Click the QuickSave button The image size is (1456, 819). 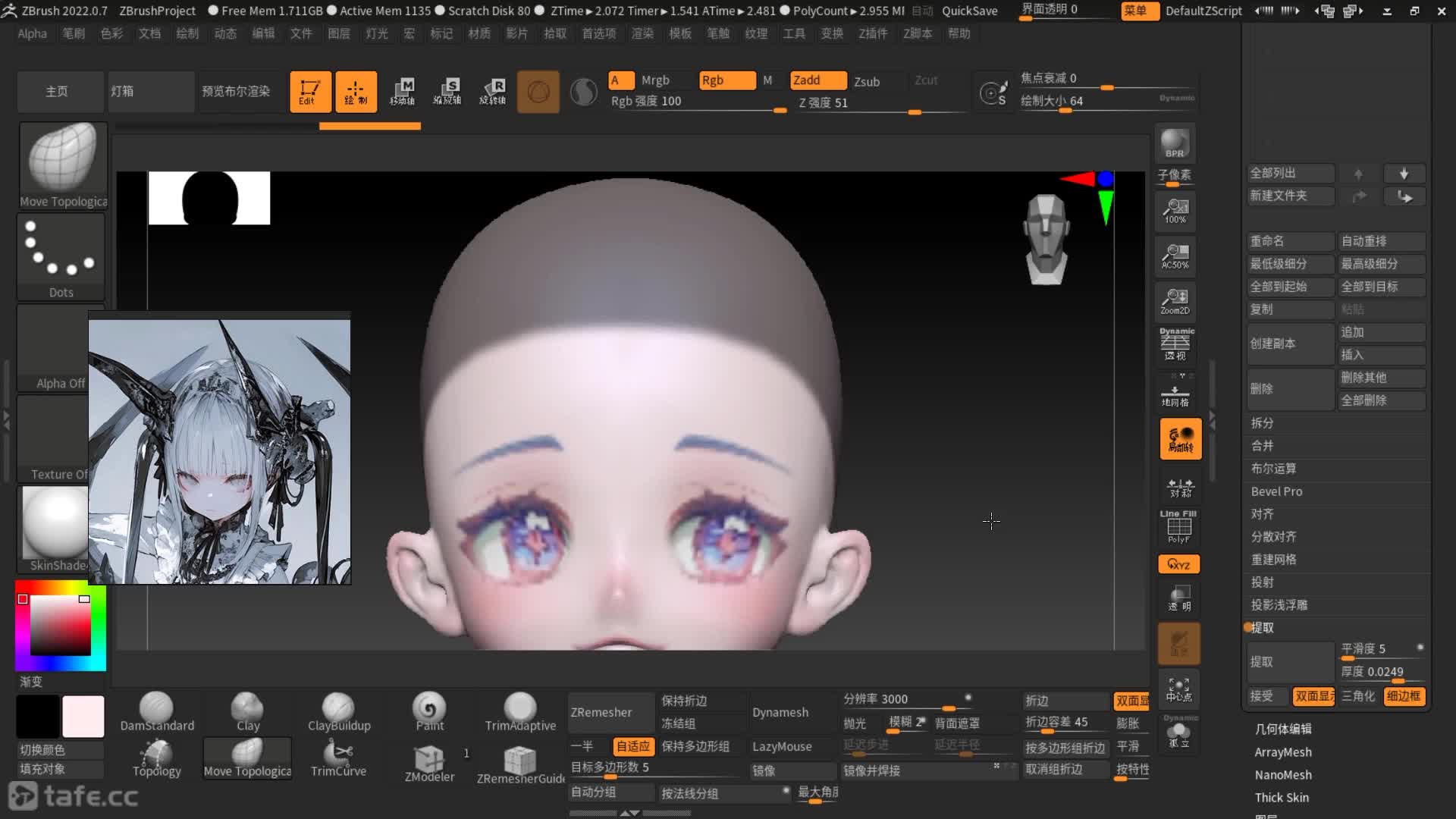[969, 11]
